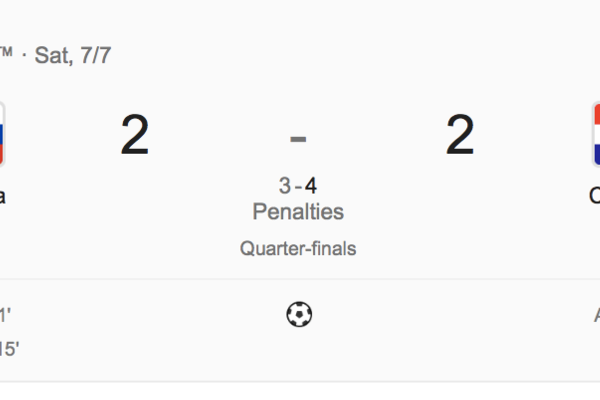Screen dimensions: 600x400
Task: Click the Quarter-finals stage label
Action: click(x=298, y=248)
